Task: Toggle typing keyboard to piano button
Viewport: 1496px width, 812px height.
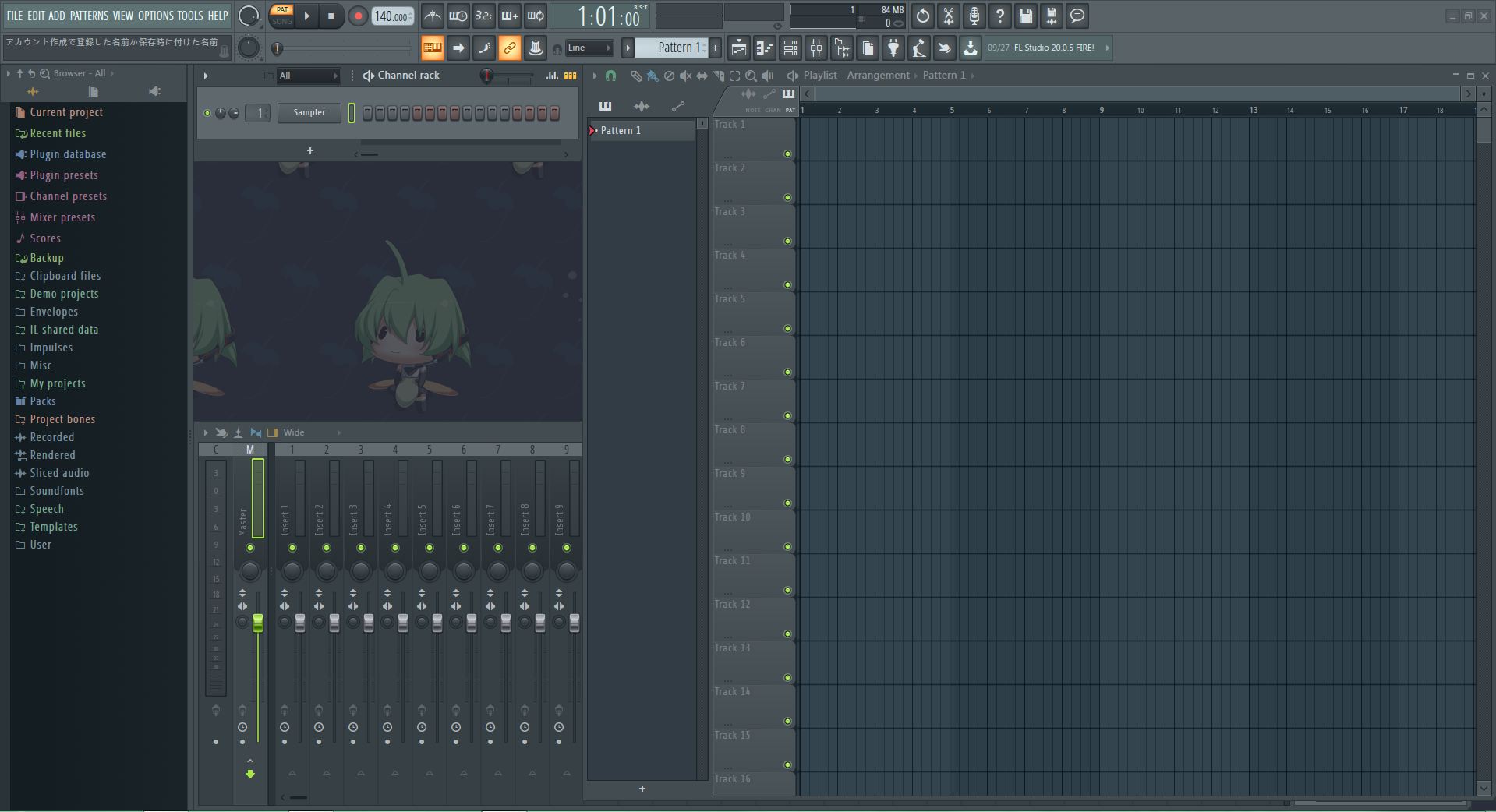Action: (x=433, y=48)
